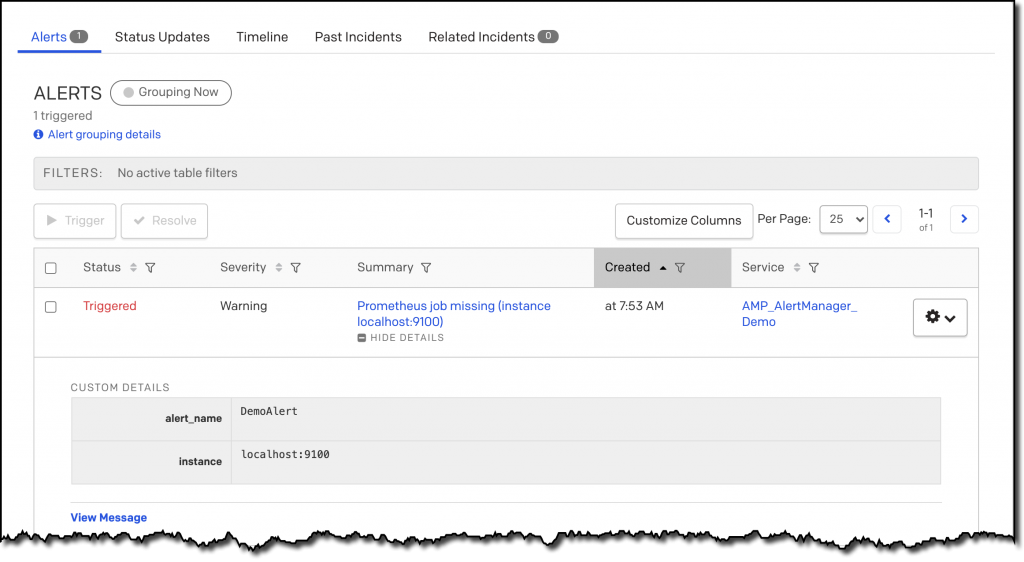Click the alert_name label
This screenshot has width=1024, height=562.
pyautogui.click(x=193, y=418)
